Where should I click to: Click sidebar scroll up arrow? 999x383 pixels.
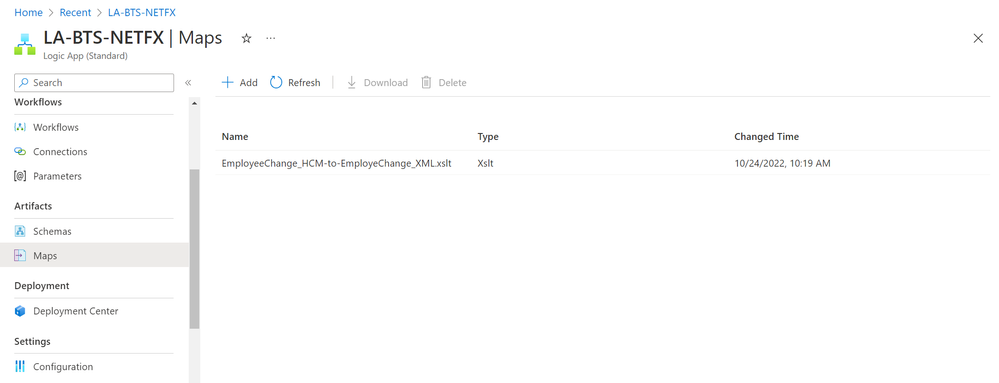click(194, 103)
